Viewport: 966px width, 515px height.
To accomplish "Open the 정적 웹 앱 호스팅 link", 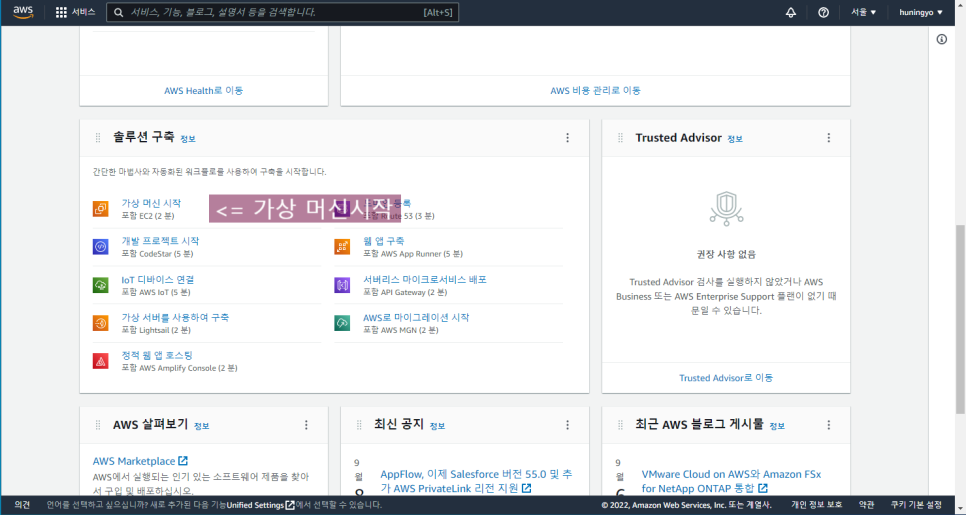I will [157, 355].
